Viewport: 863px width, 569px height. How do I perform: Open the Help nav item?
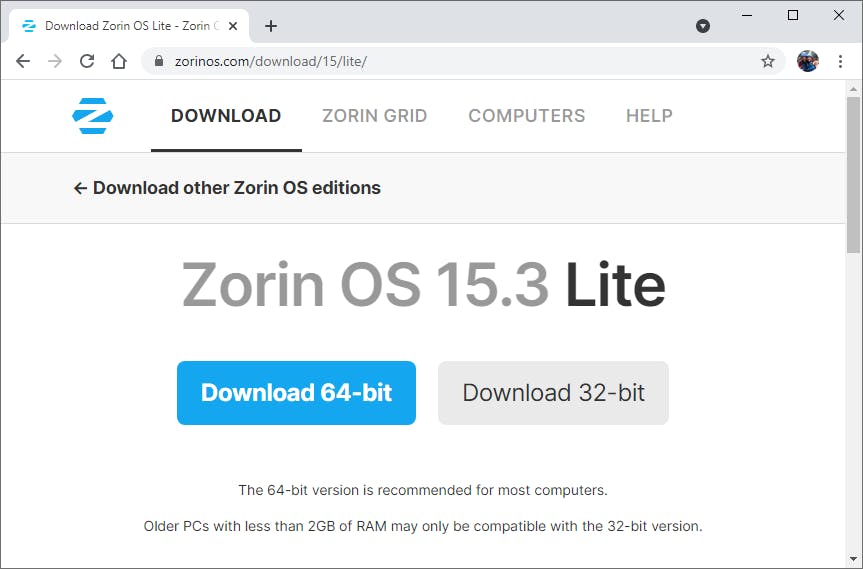649,116
